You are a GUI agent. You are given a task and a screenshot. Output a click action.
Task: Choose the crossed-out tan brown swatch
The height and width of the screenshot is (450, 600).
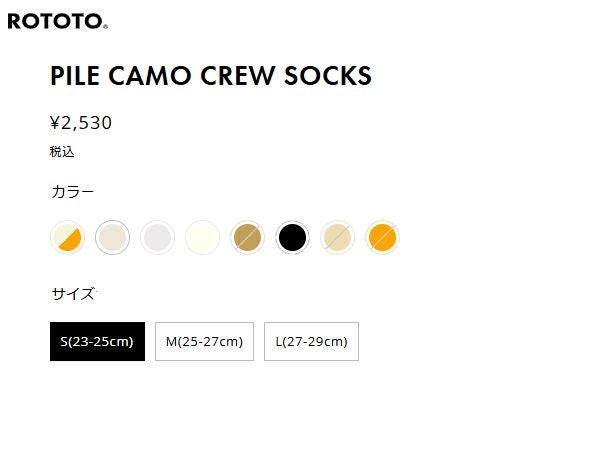[x=247, y=237]
